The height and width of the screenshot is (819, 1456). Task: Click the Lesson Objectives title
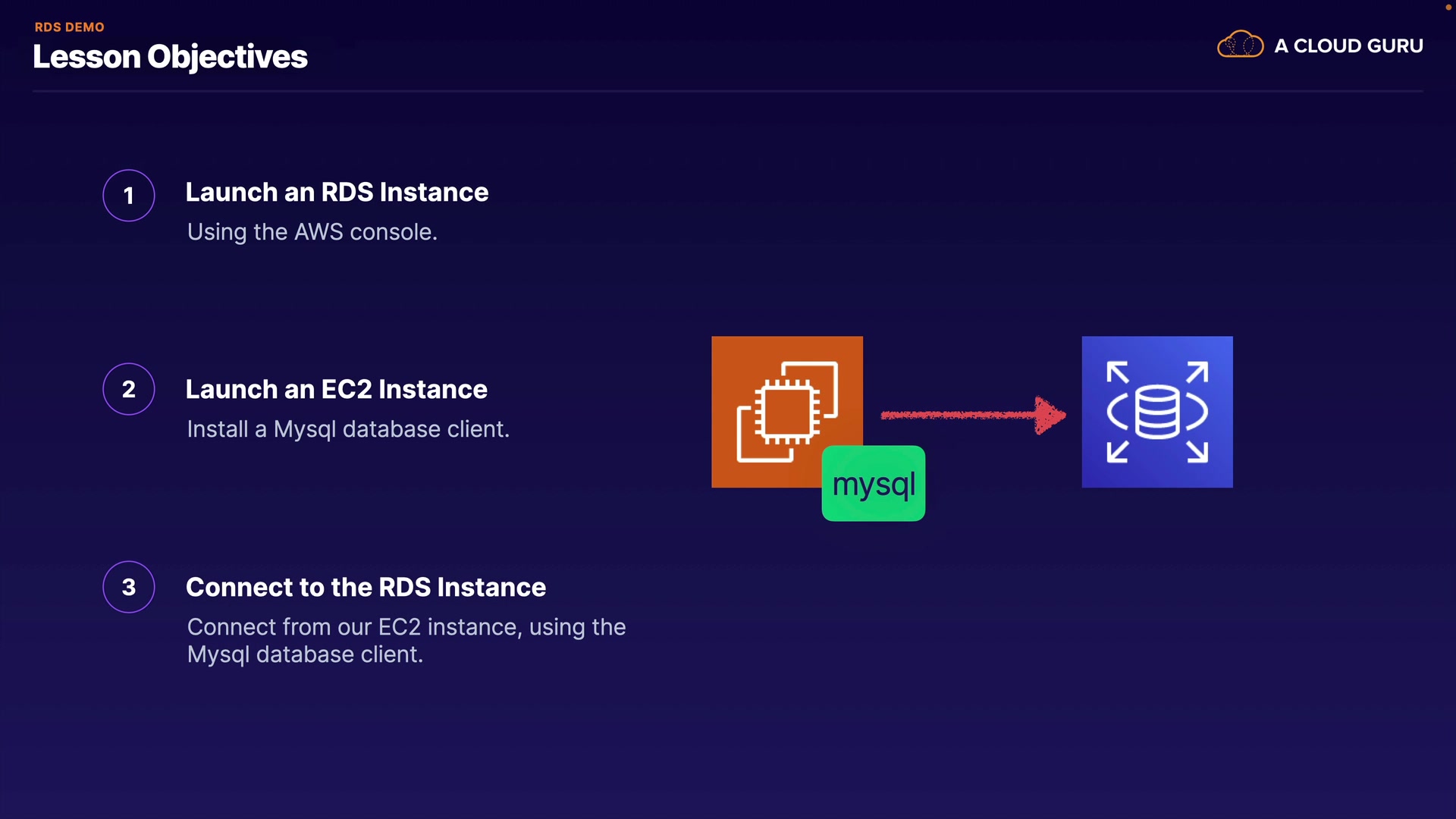tap(170, 57)
